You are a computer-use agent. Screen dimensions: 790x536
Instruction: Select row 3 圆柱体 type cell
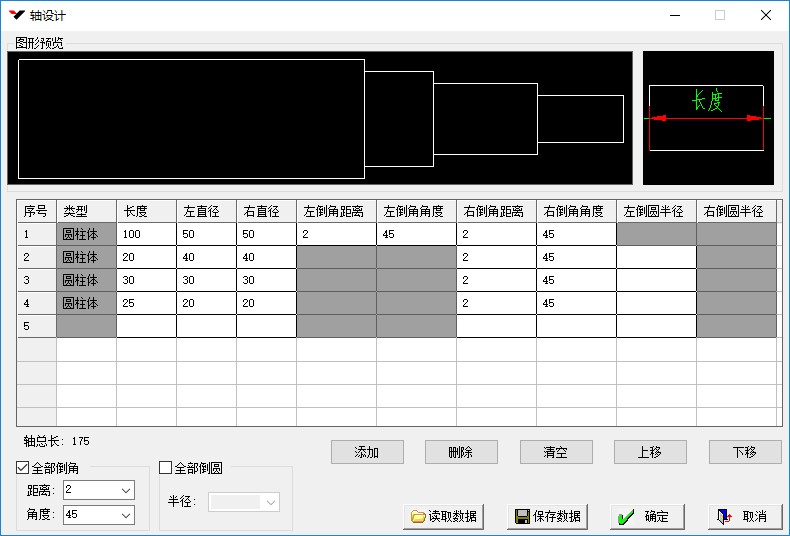[x=87, y=280]
